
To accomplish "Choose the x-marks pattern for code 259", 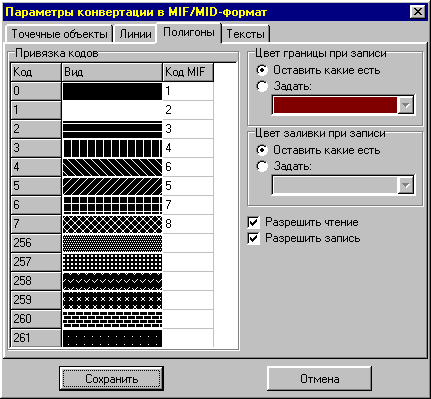I will 112,300.
